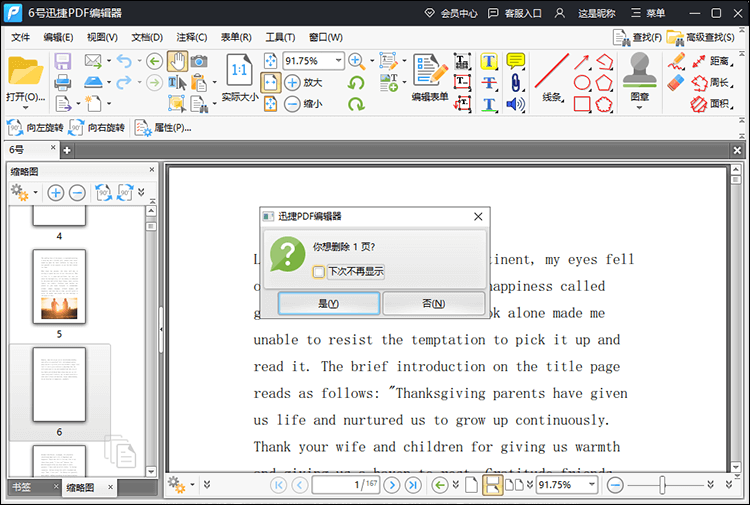Click the 编辑表单 icon
Viewport: 750px width, 505px height.
(x=430, y=70)
